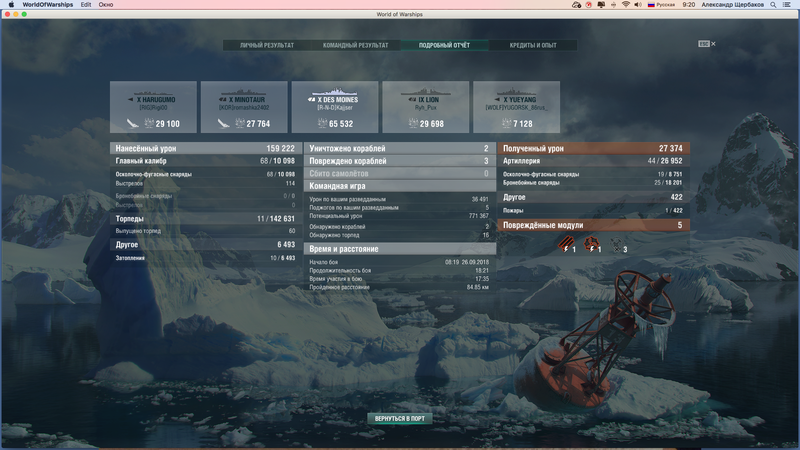Open the WorldOfWarships app menu
This screenshot has height=450, width=800.
(47, 5)
